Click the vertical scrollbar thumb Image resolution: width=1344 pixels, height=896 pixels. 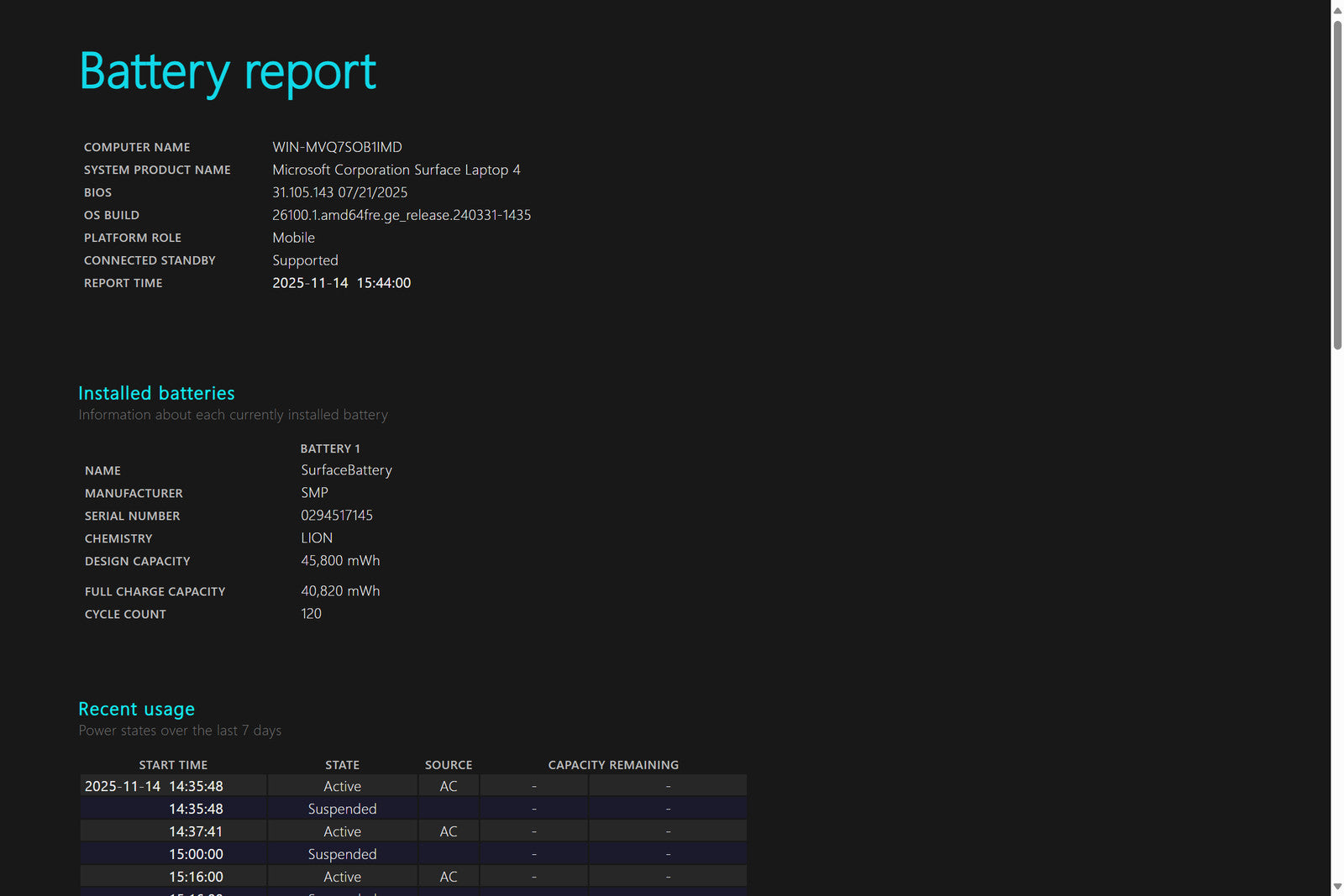point(1337,185)
